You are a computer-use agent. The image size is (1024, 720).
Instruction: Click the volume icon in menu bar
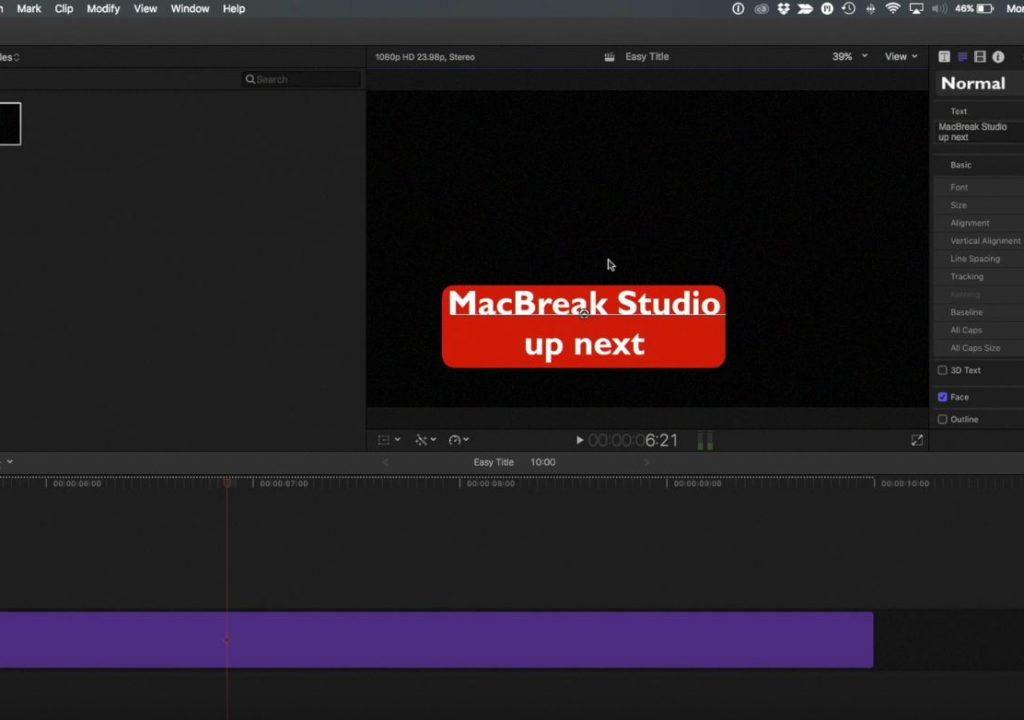tap(939, 8)
